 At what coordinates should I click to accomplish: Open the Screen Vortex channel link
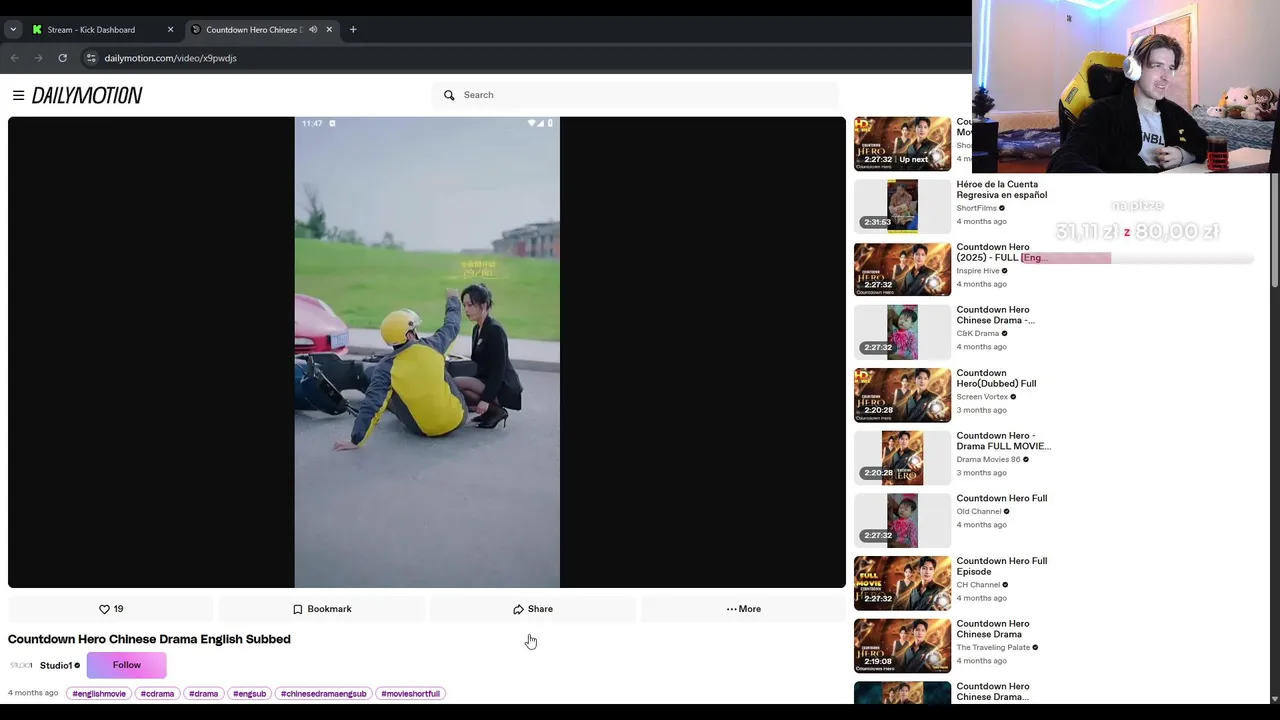coord(982,397)
